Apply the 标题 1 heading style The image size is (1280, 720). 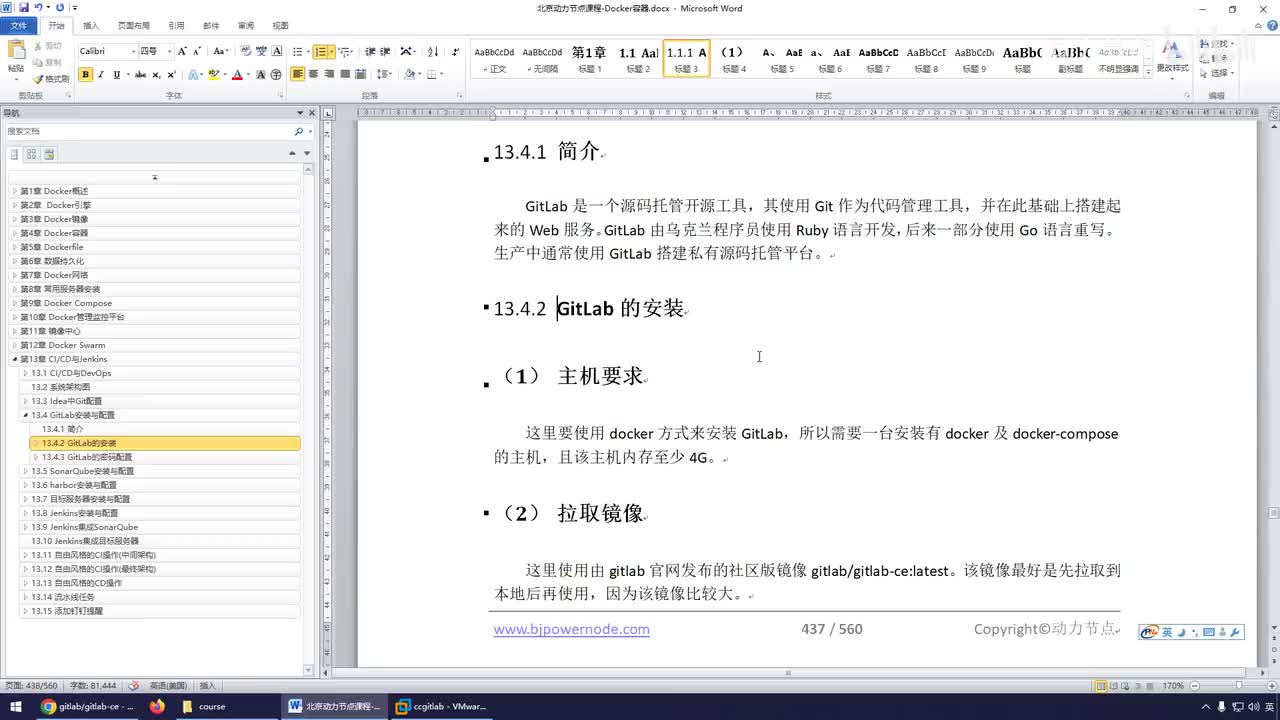pyautogui.click(x=590, y=59)
